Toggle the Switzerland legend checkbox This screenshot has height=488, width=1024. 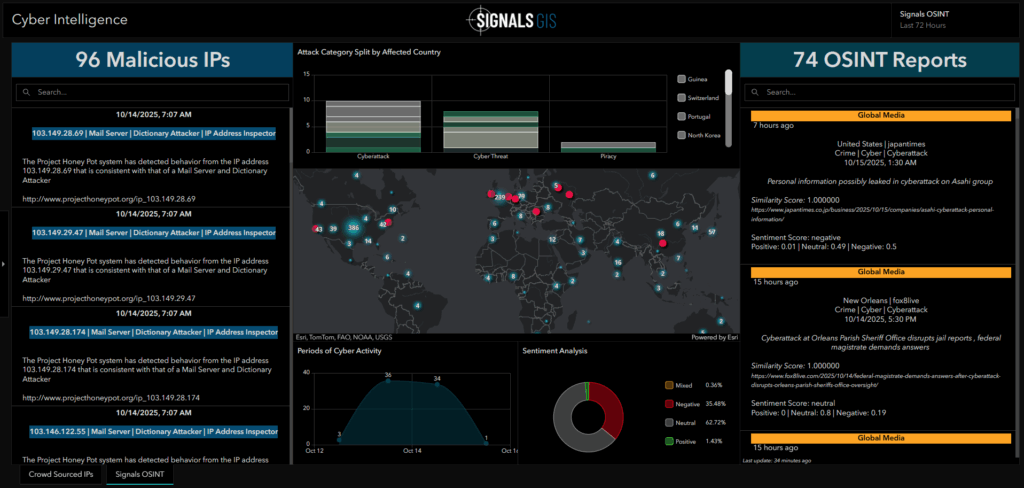681,98
